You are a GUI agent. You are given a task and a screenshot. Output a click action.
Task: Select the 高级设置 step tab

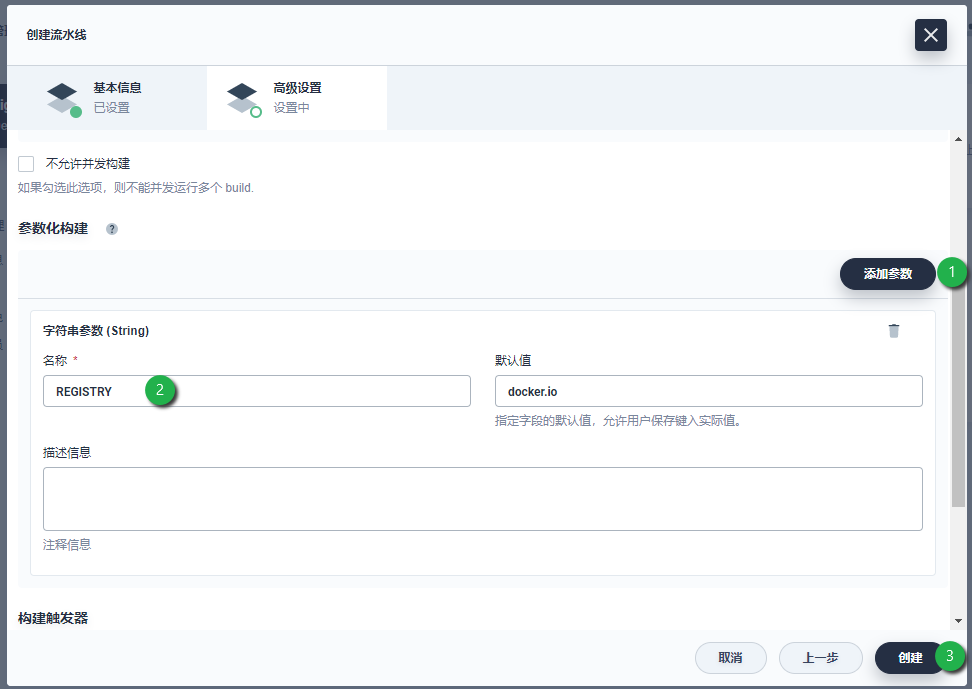[x=297, y=98]
